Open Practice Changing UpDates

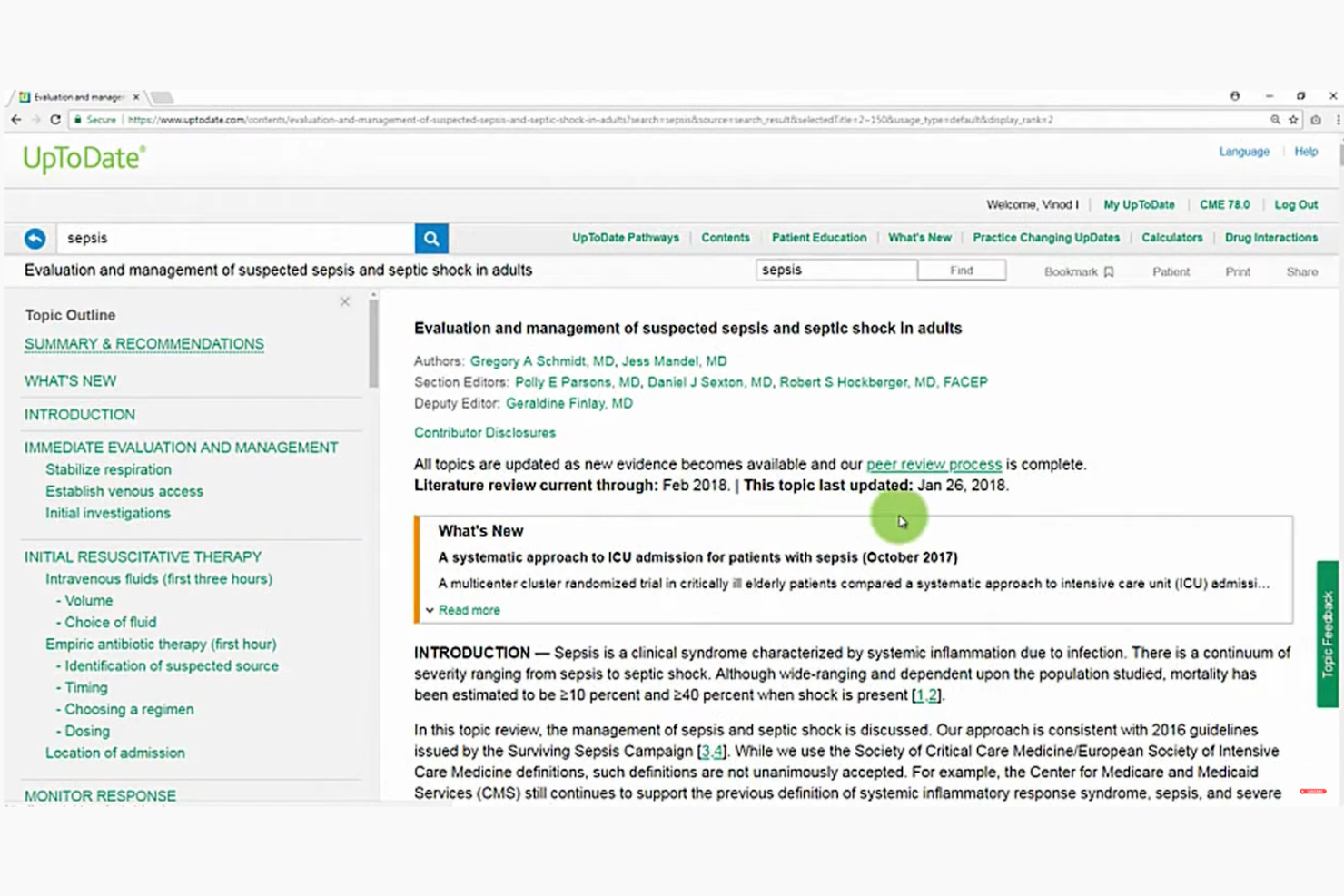click(1046, 238)
